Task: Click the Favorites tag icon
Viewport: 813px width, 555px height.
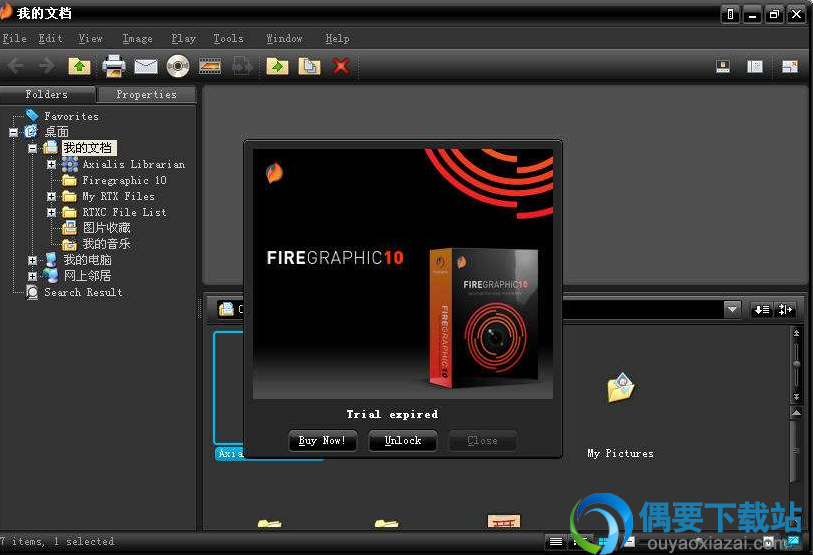Action: point(32,115)
